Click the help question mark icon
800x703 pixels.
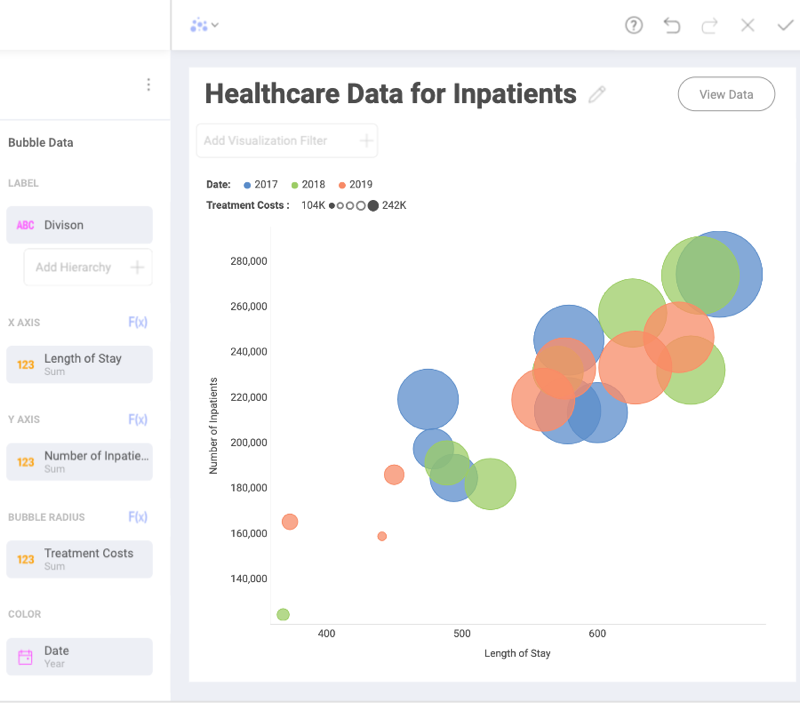pyautogui.click(x=634, y=25)
